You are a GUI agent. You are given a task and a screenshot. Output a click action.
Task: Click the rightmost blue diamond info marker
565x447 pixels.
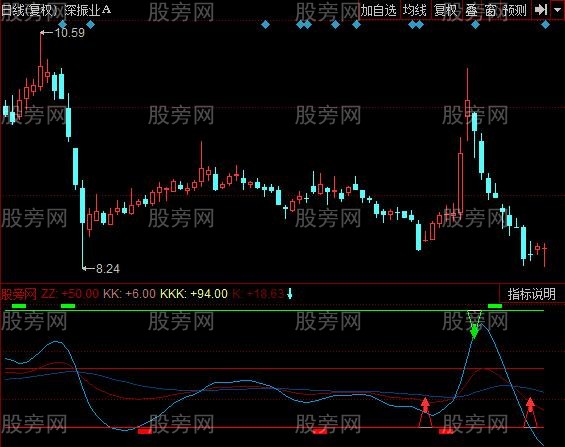tap(546, 25)
